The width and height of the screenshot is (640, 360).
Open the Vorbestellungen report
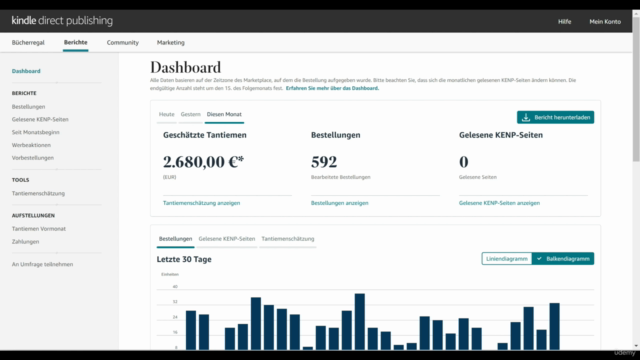[x=33, y=158]
